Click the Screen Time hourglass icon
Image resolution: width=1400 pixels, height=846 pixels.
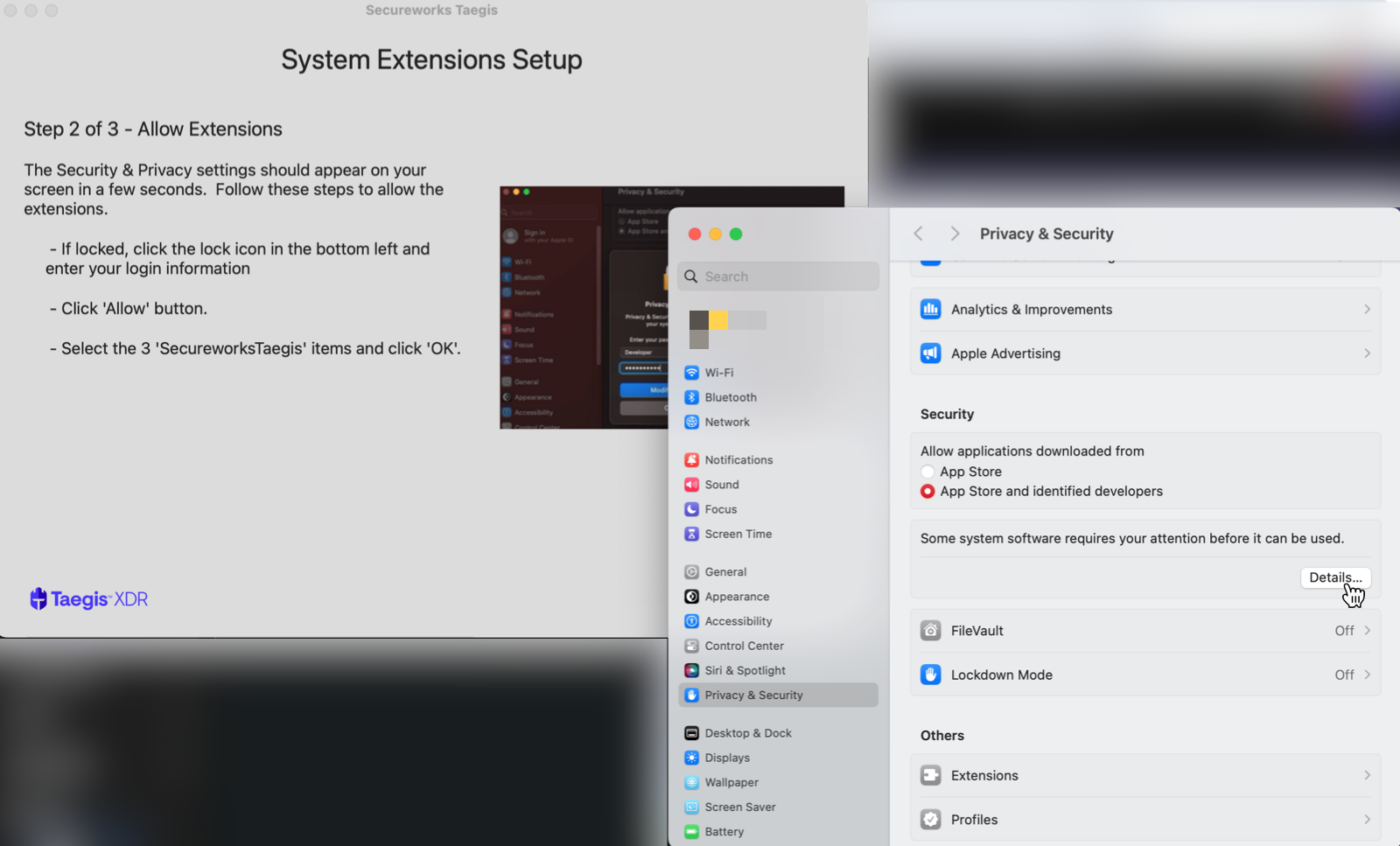coord(691,534)
